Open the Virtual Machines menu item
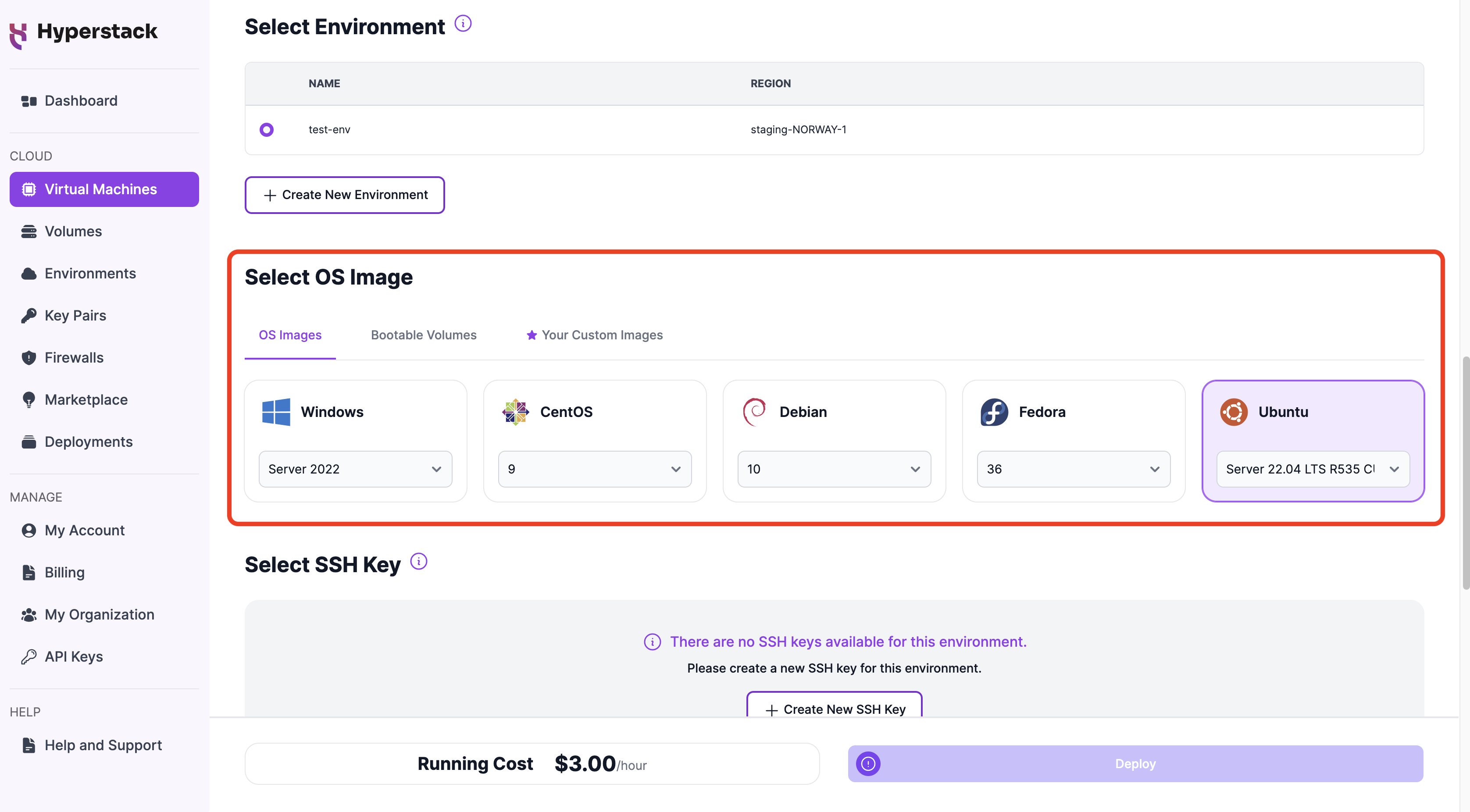This screenshot has height=812, width=1470. [104, 189]
